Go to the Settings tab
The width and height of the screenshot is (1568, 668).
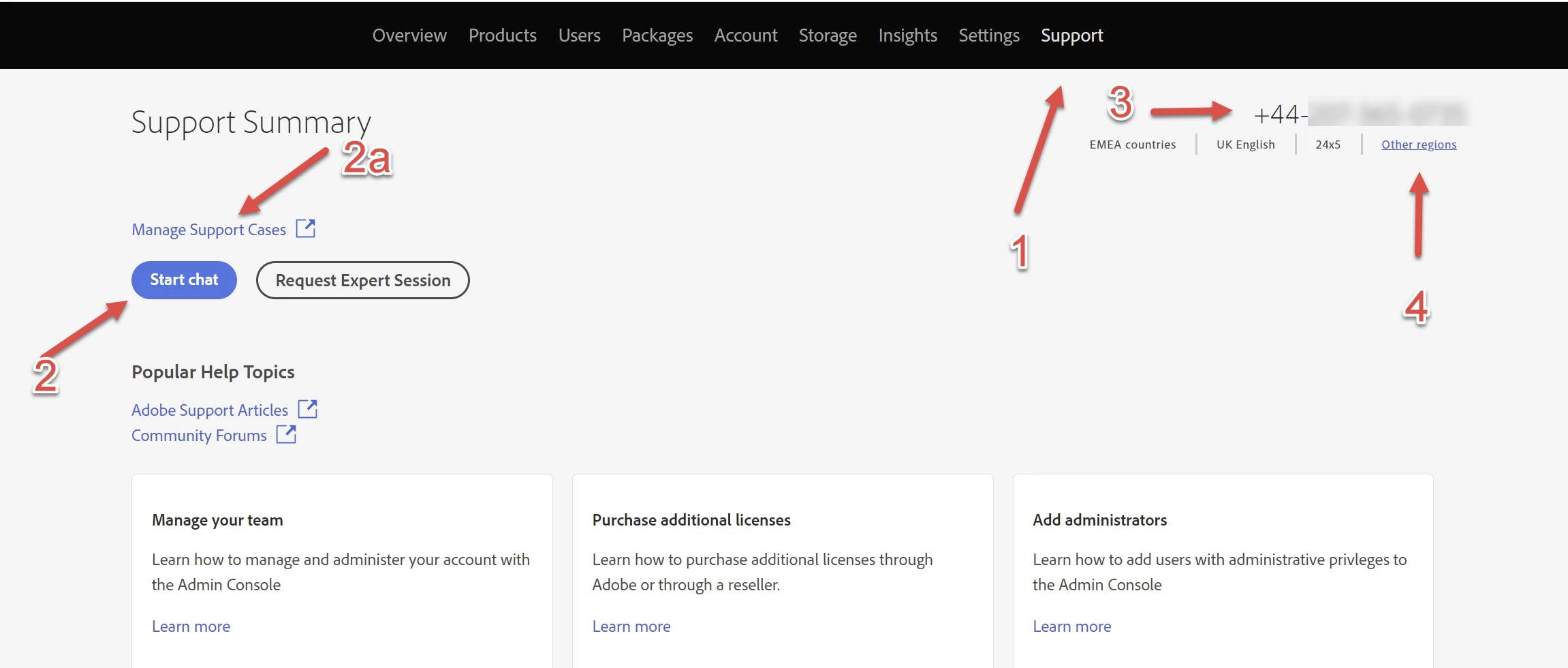(989, 35)
